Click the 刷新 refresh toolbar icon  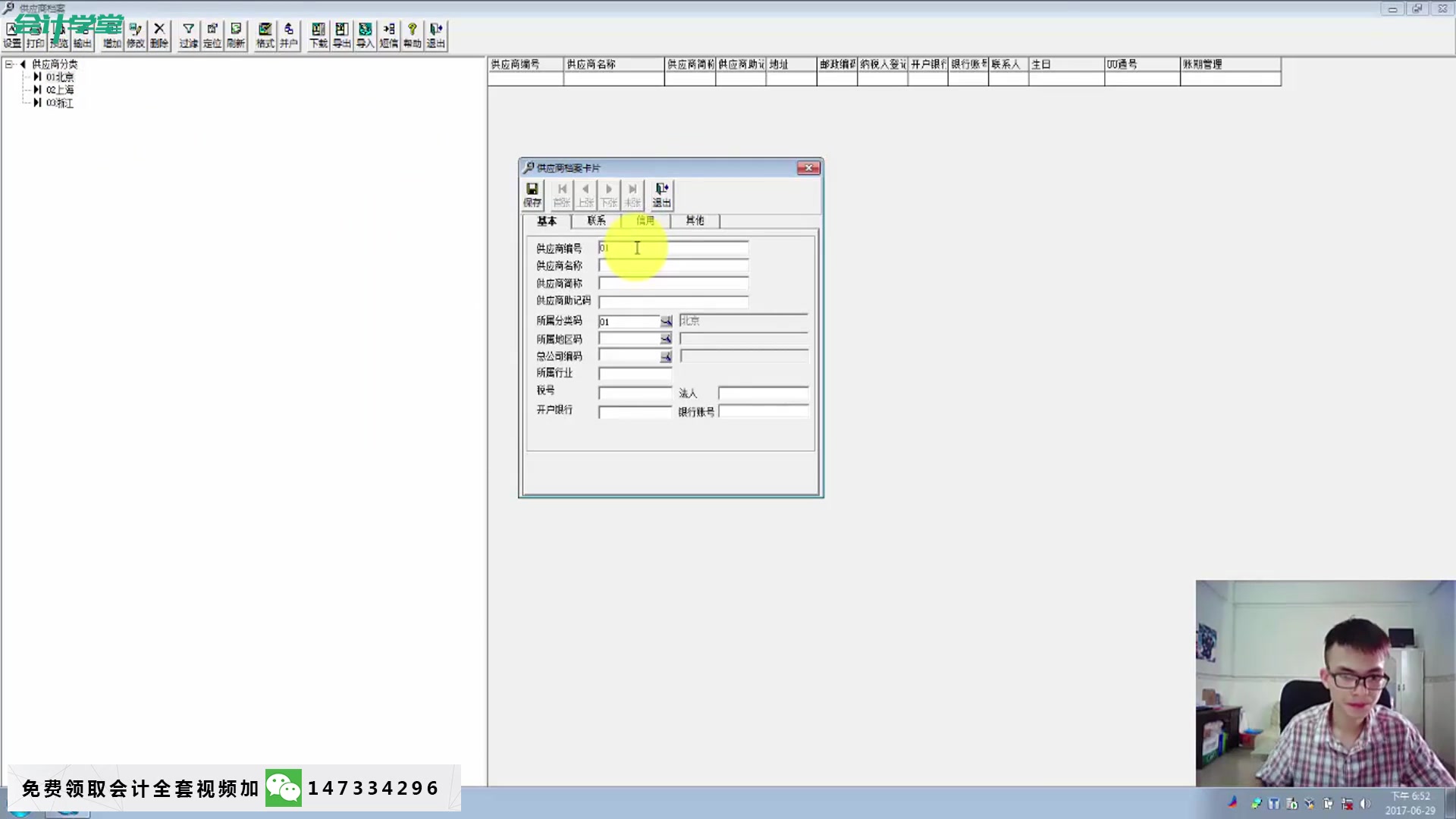pyautogui.click(x=236, y=35)
